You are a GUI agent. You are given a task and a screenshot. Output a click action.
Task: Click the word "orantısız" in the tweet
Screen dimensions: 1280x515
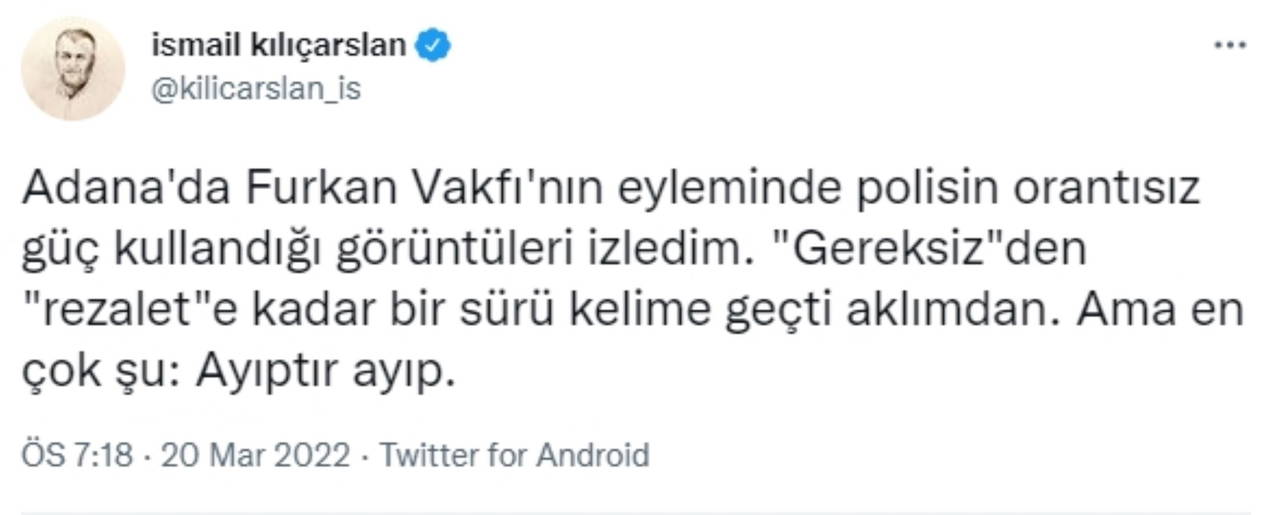tap(1107, 187)
